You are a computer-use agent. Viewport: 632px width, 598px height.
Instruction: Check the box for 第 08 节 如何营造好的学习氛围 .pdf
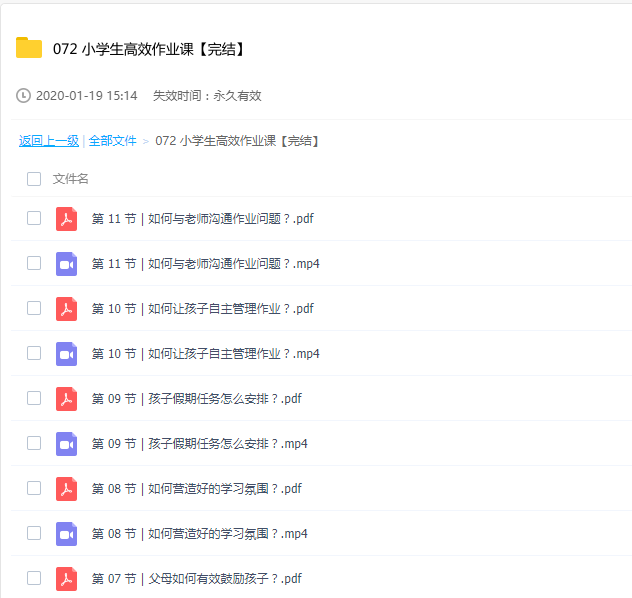pyautogui.click(x=34, y=488)
